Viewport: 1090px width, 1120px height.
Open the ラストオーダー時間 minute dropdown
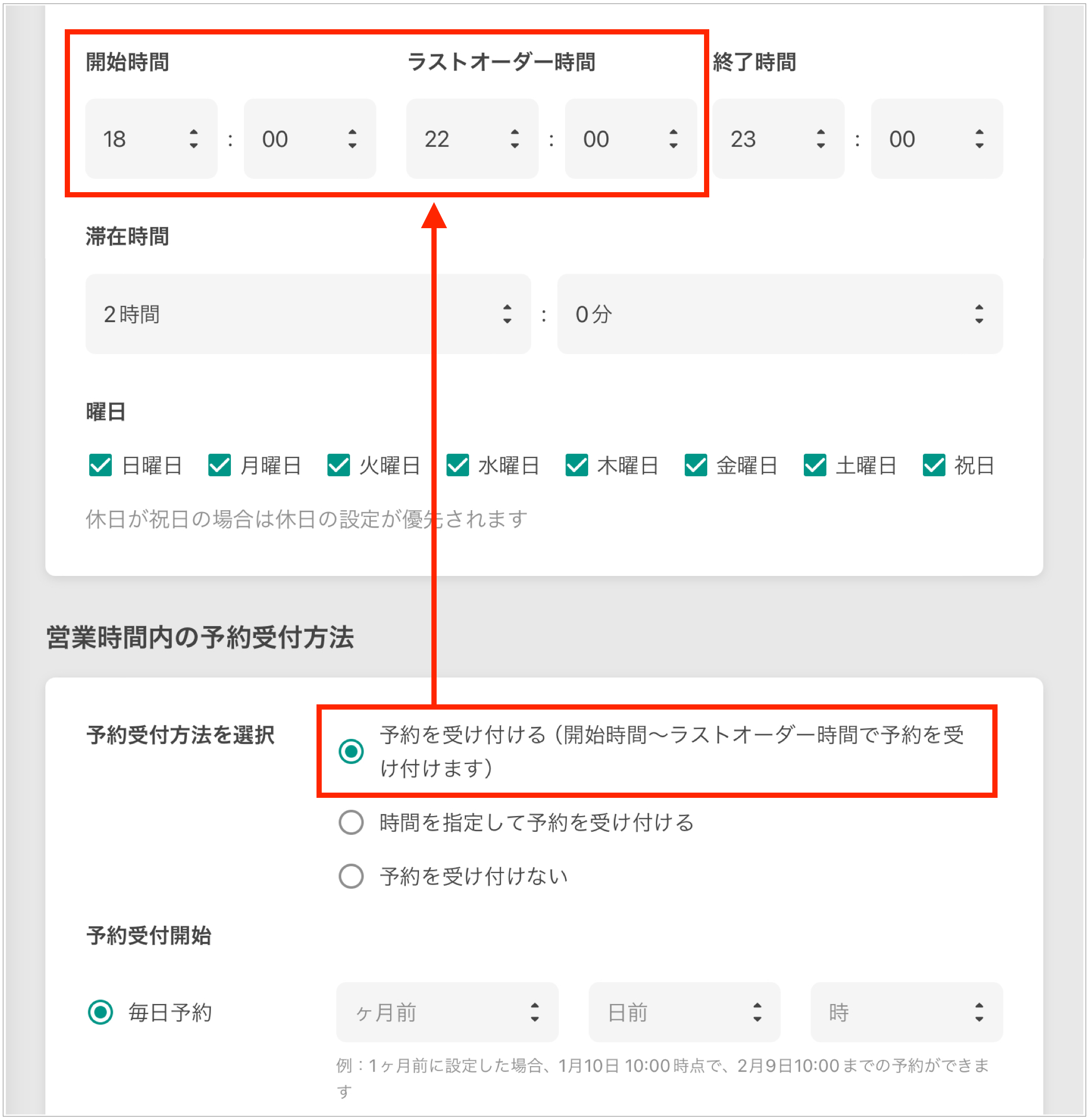[x=631, y=139]
